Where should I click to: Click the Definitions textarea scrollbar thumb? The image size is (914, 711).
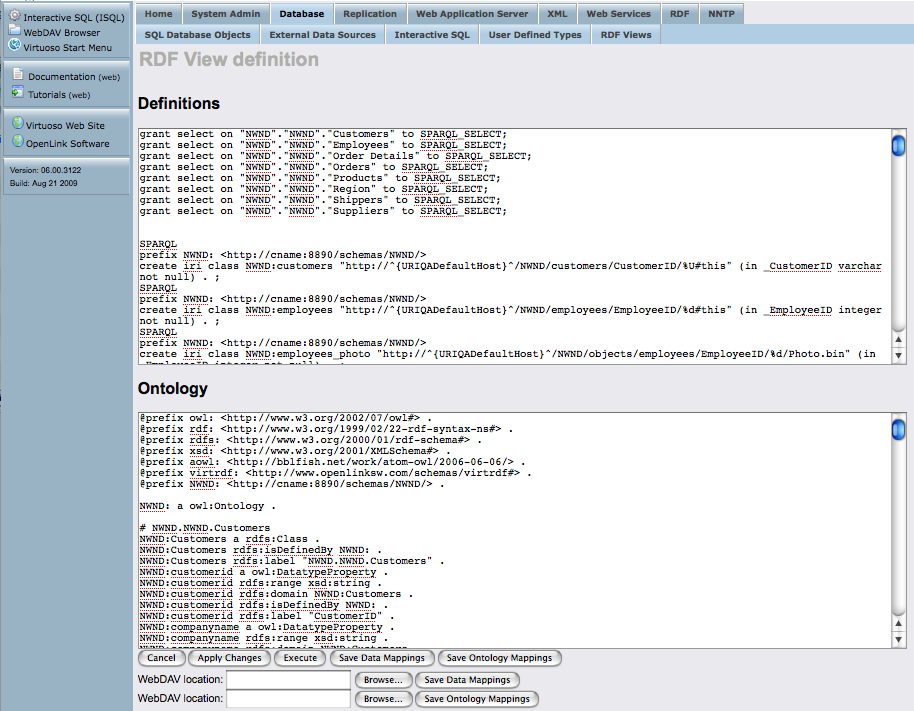click(898, 147)
